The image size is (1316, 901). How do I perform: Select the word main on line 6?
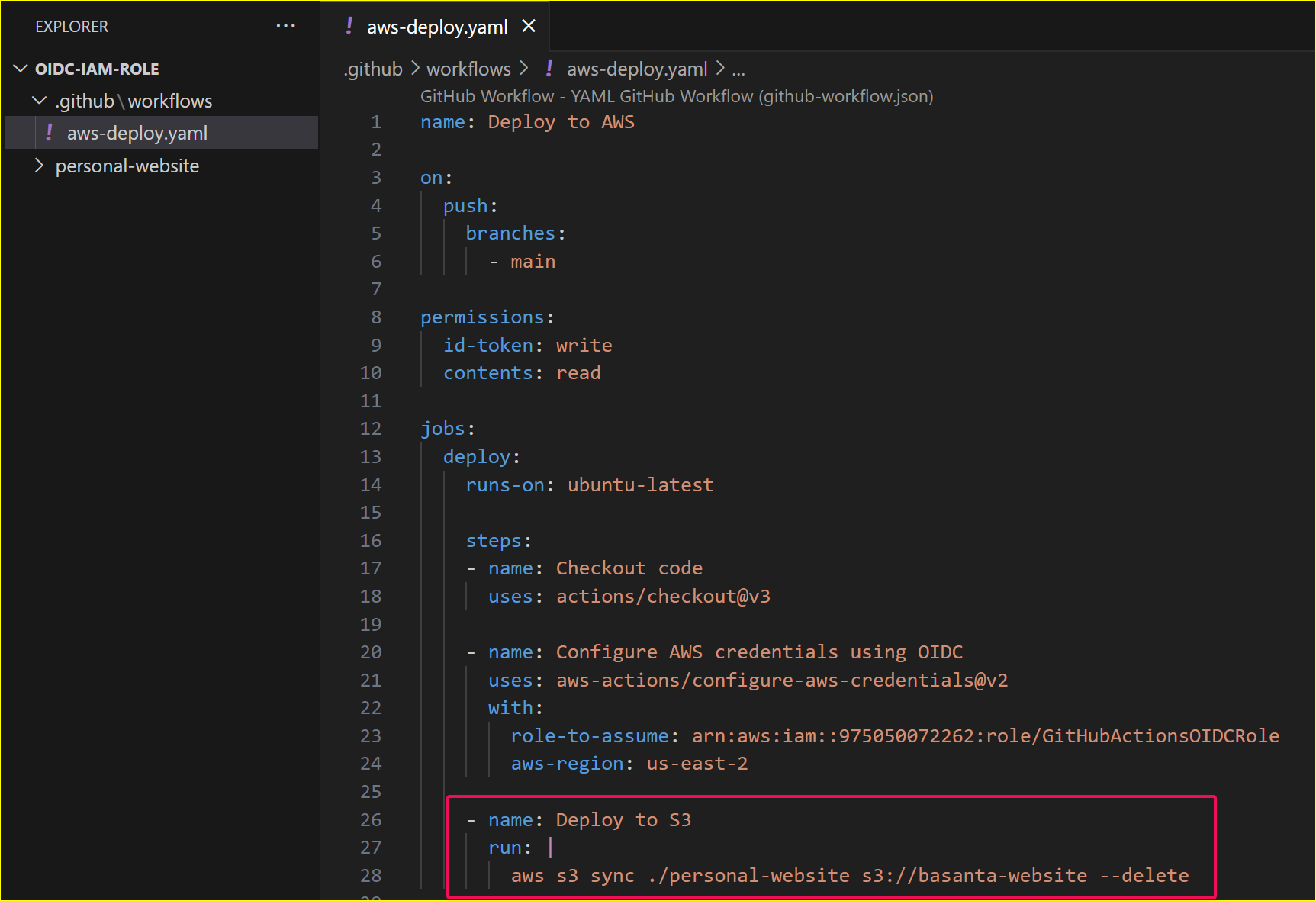(x=533, y=261)
